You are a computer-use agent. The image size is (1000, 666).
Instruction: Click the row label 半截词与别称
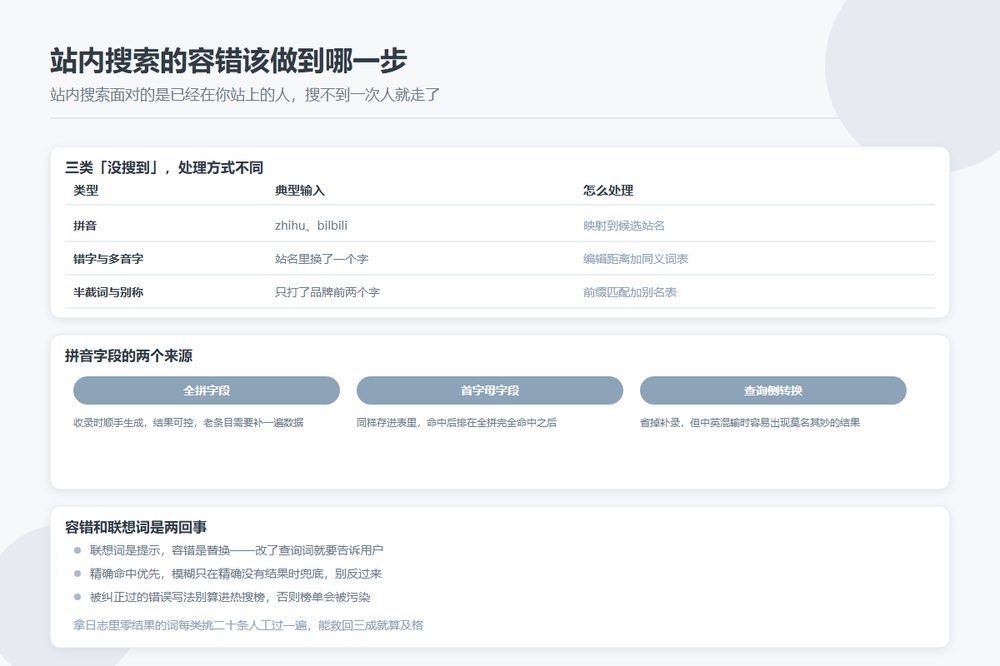point(108,292)
